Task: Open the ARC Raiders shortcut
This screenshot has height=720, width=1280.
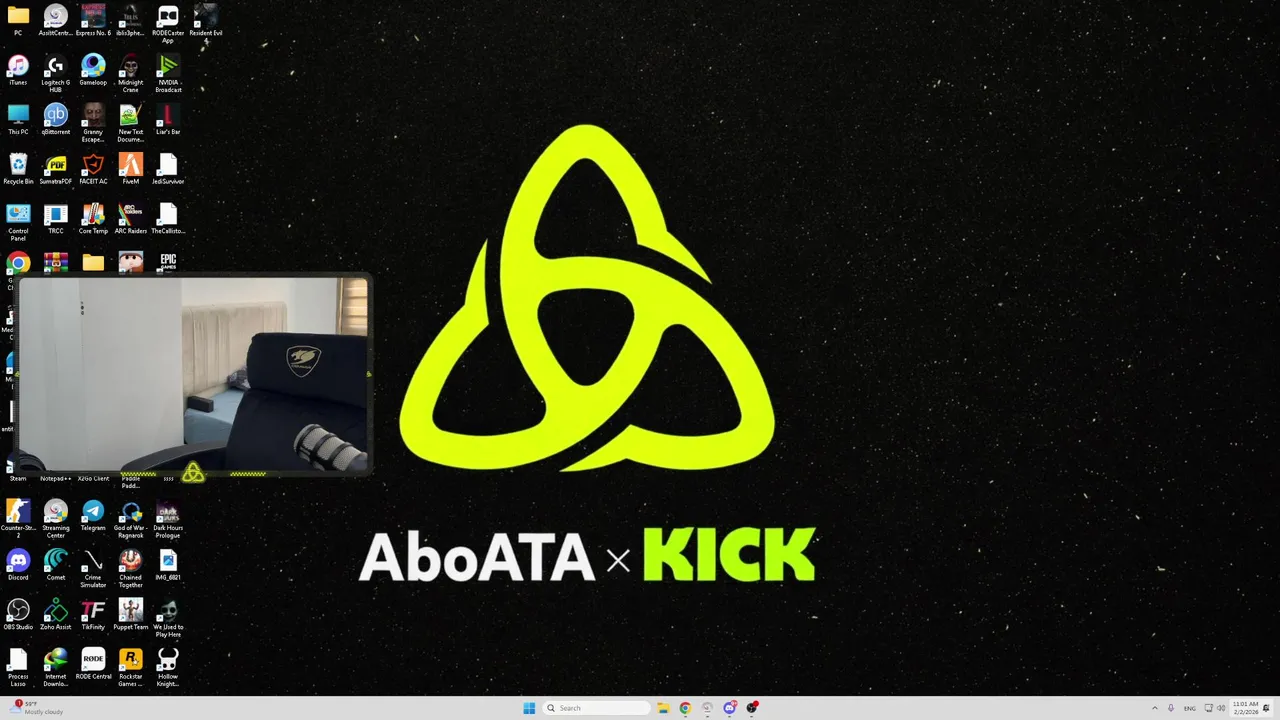Action: point(131,219)
